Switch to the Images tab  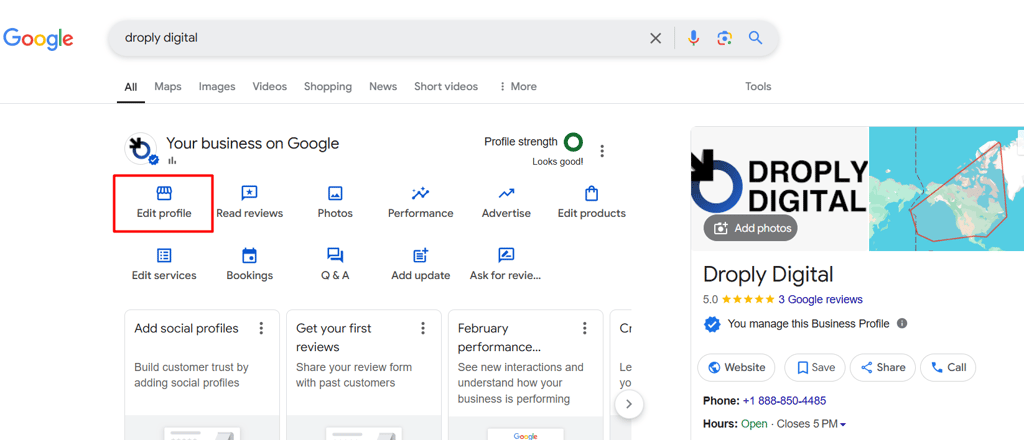pyautogui.click(x=217, y=87)
